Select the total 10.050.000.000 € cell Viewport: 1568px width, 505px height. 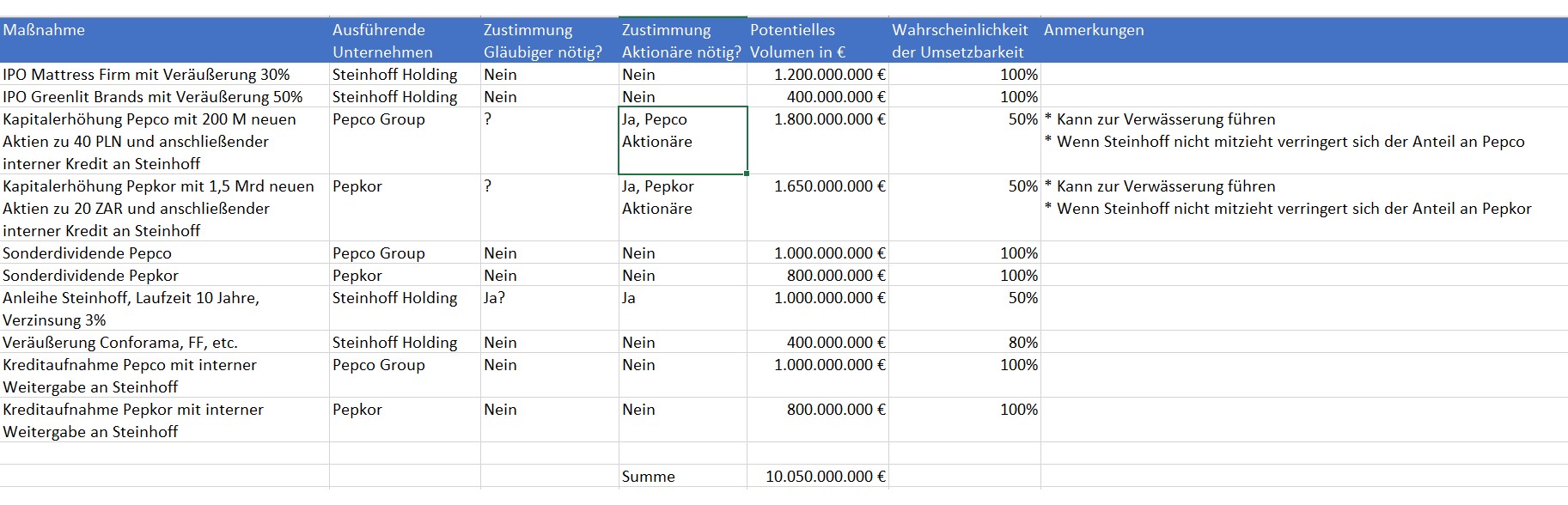817,477
